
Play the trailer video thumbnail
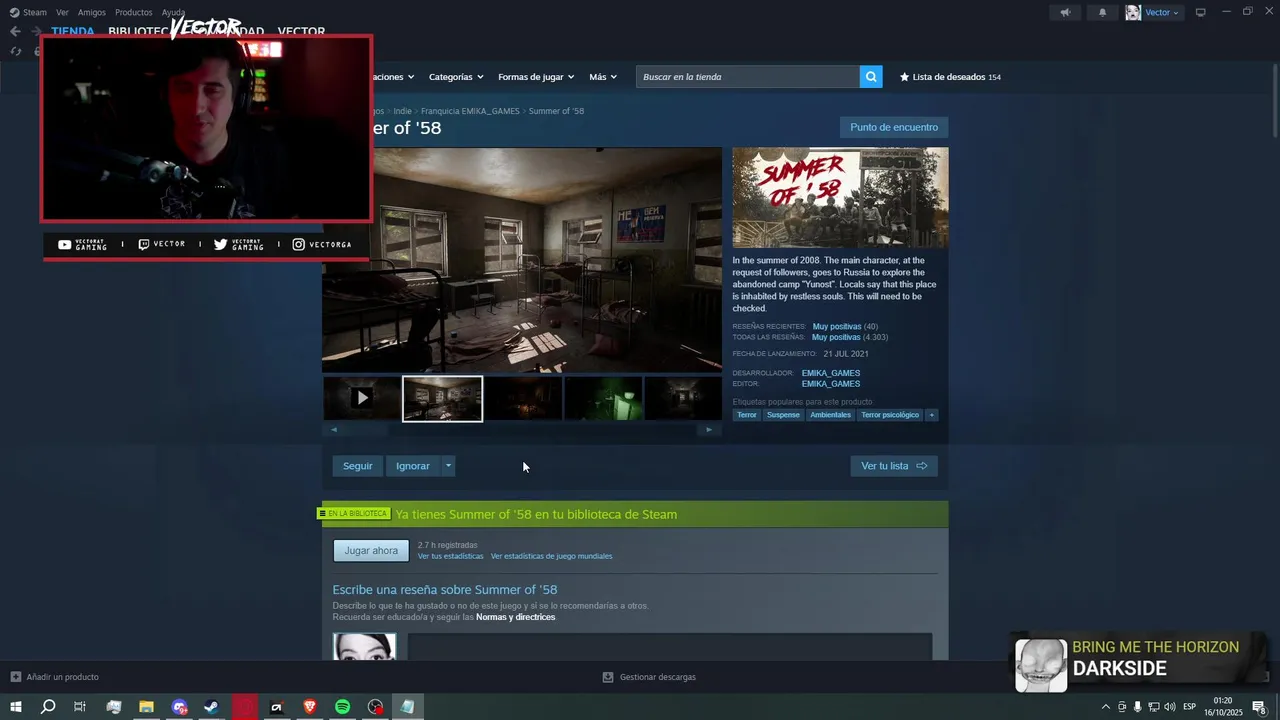click(x=362, y=398)
